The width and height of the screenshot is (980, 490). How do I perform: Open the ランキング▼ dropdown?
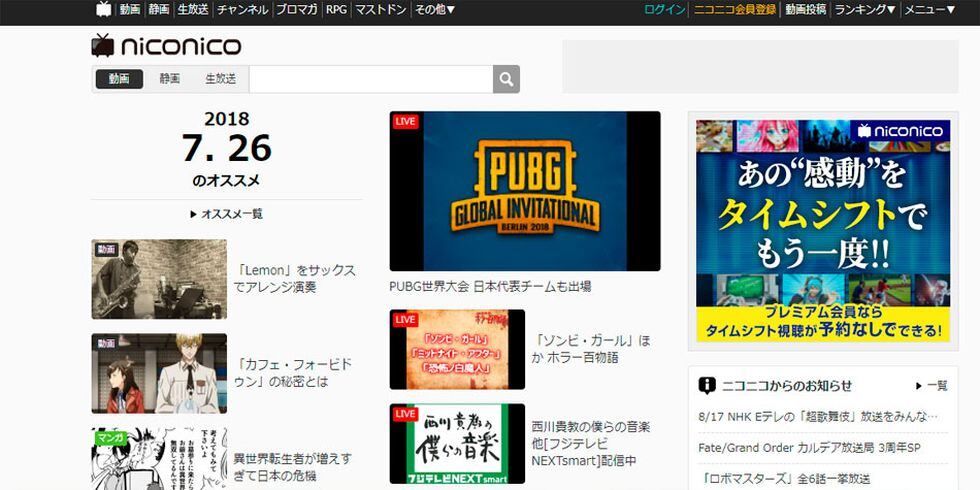(865, 10)
